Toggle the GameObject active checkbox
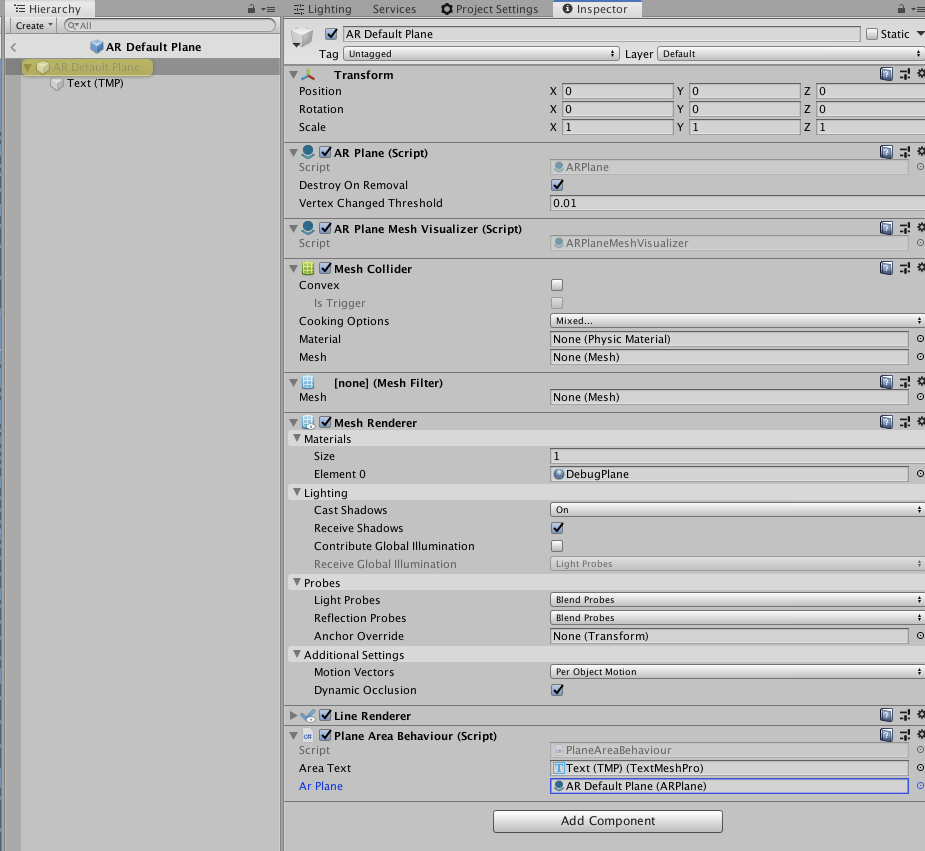Viewport: 925px width, 851px height. (x=332, y=34)
